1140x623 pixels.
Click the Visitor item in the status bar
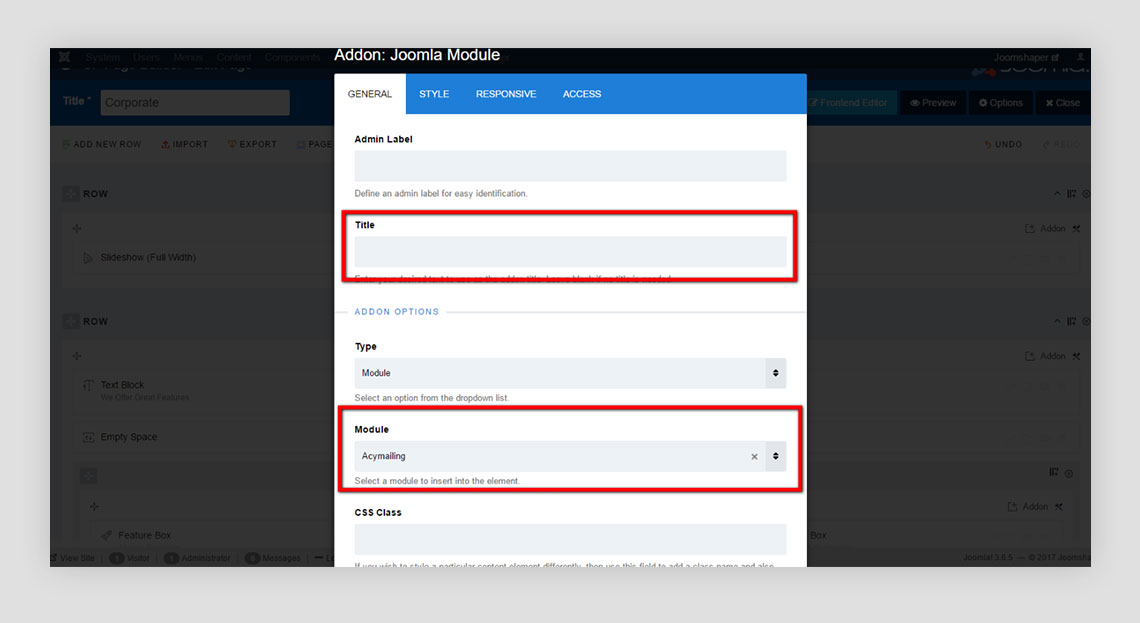tap(129, 558)
